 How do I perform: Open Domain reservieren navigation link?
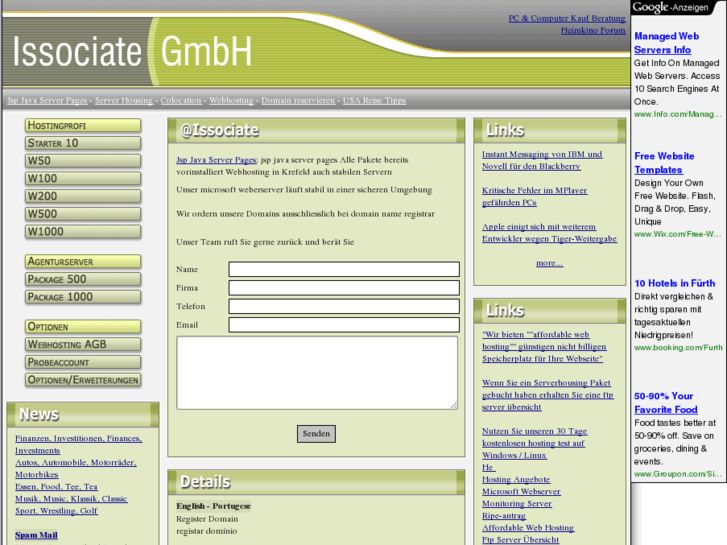click(x=298, y=100)
